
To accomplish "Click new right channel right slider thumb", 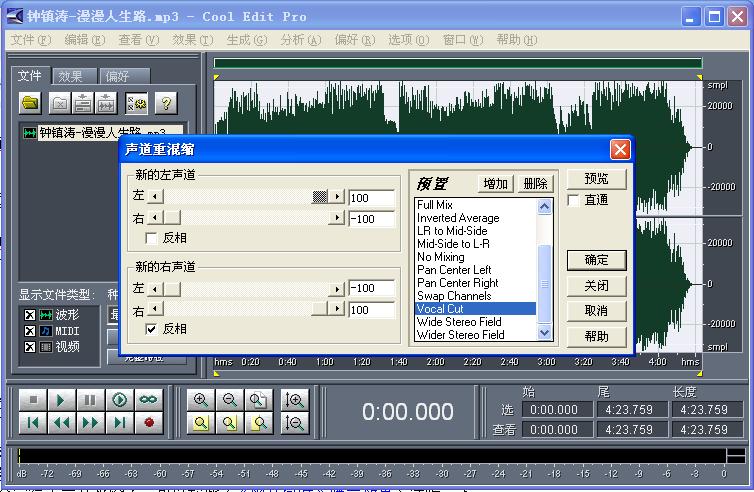I will click(x=319, y=309).
